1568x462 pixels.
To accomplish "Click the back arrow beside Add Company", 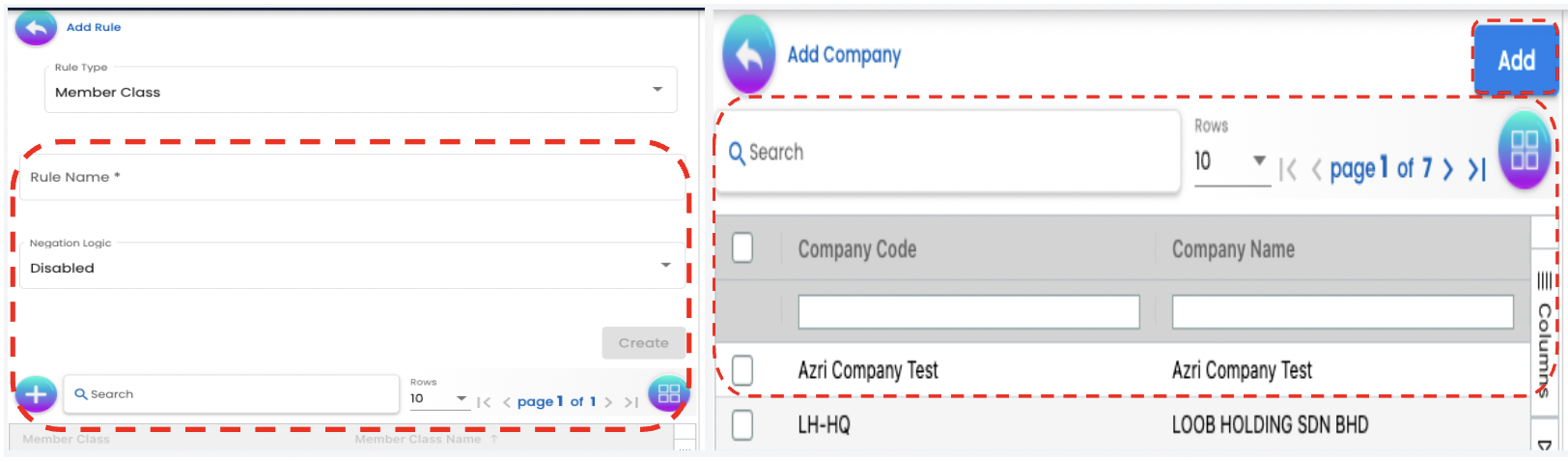I will (x=748, y=55).
